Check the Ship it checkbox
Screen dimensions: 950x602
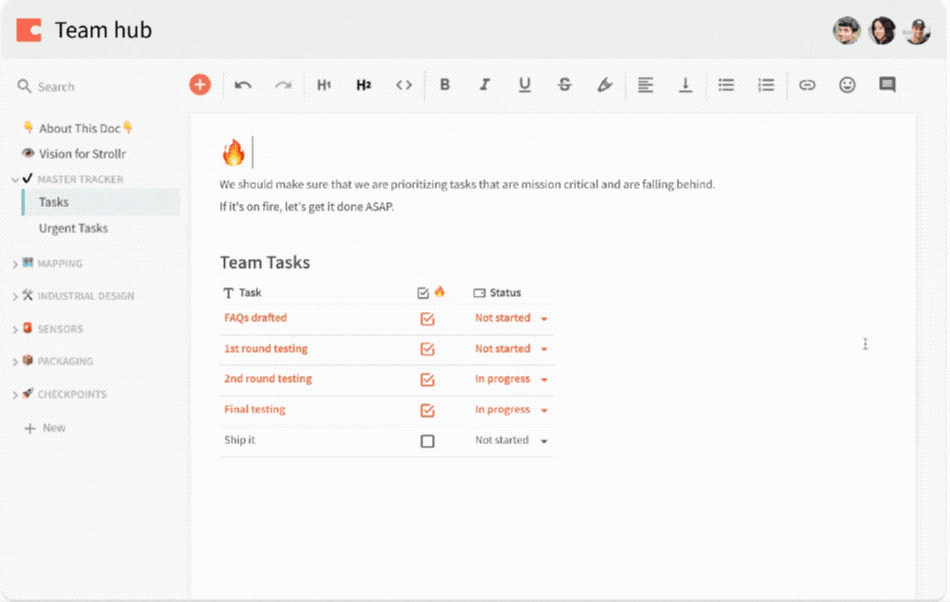click(427, 441)
